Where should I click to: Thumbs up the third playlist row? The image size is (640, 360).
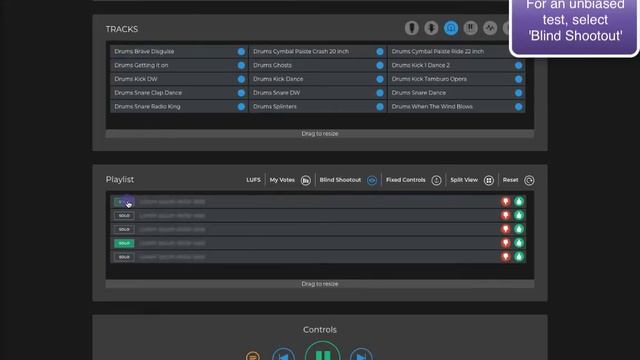click(519, 229)
